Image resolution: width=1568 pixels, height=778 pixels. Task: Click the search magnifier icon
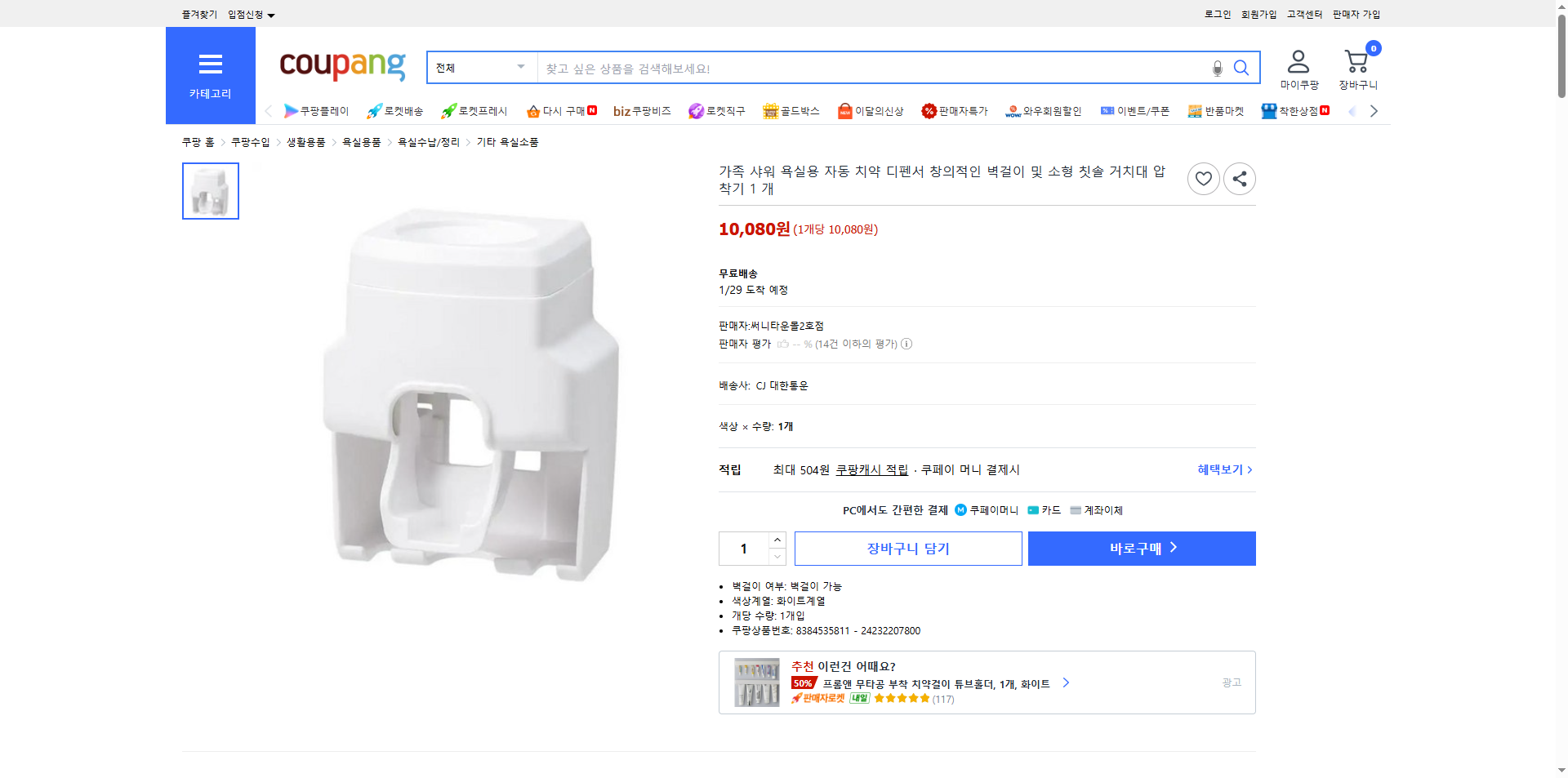[1241, 68]
